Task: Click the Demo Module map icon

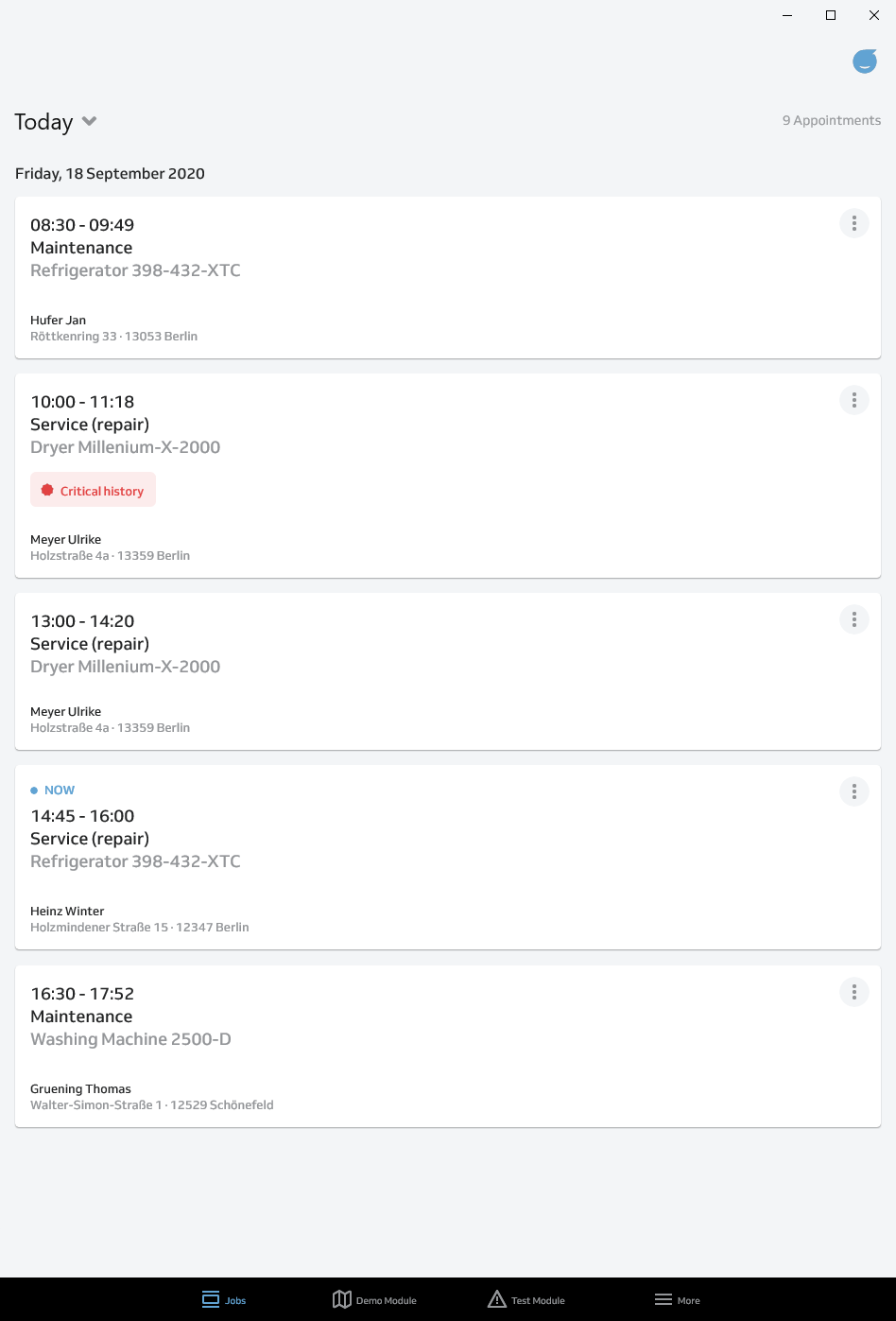Action: pos(342,1299)
